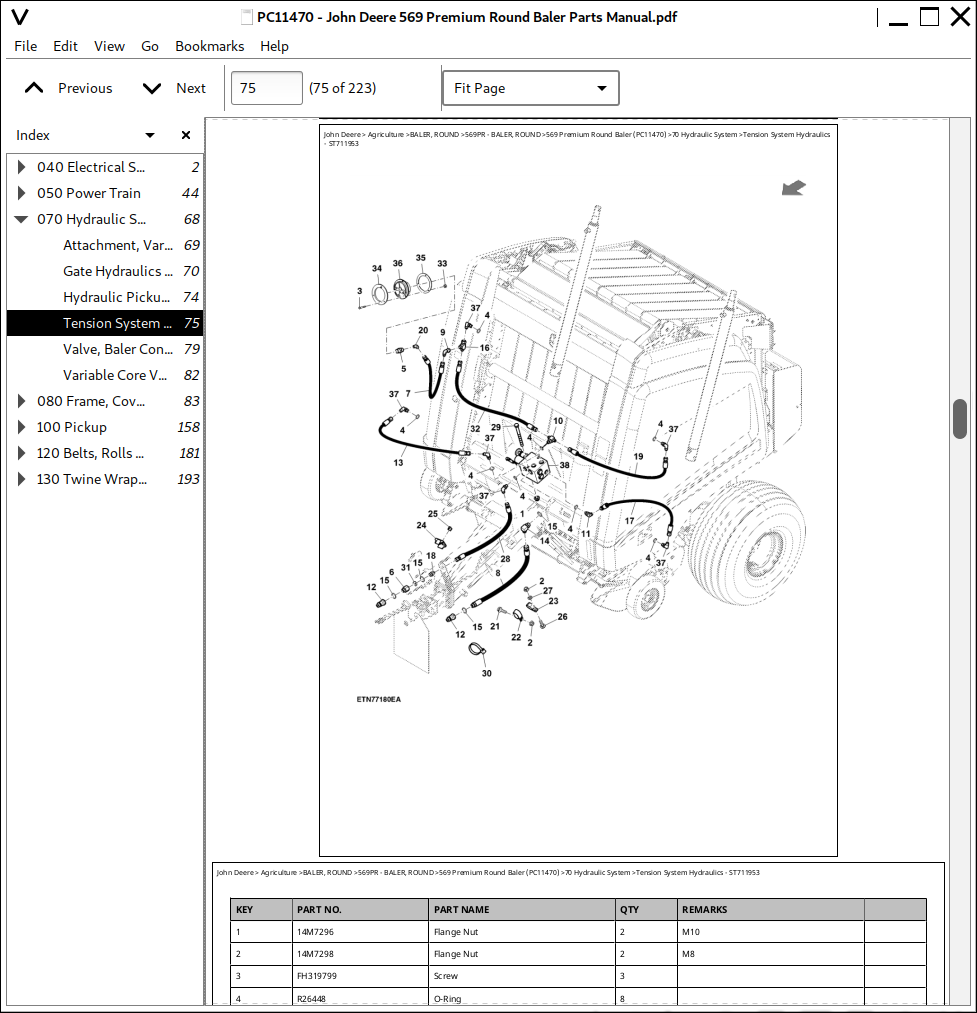Expand the 100 Pickup bookmark

click(x=21, y=427)
